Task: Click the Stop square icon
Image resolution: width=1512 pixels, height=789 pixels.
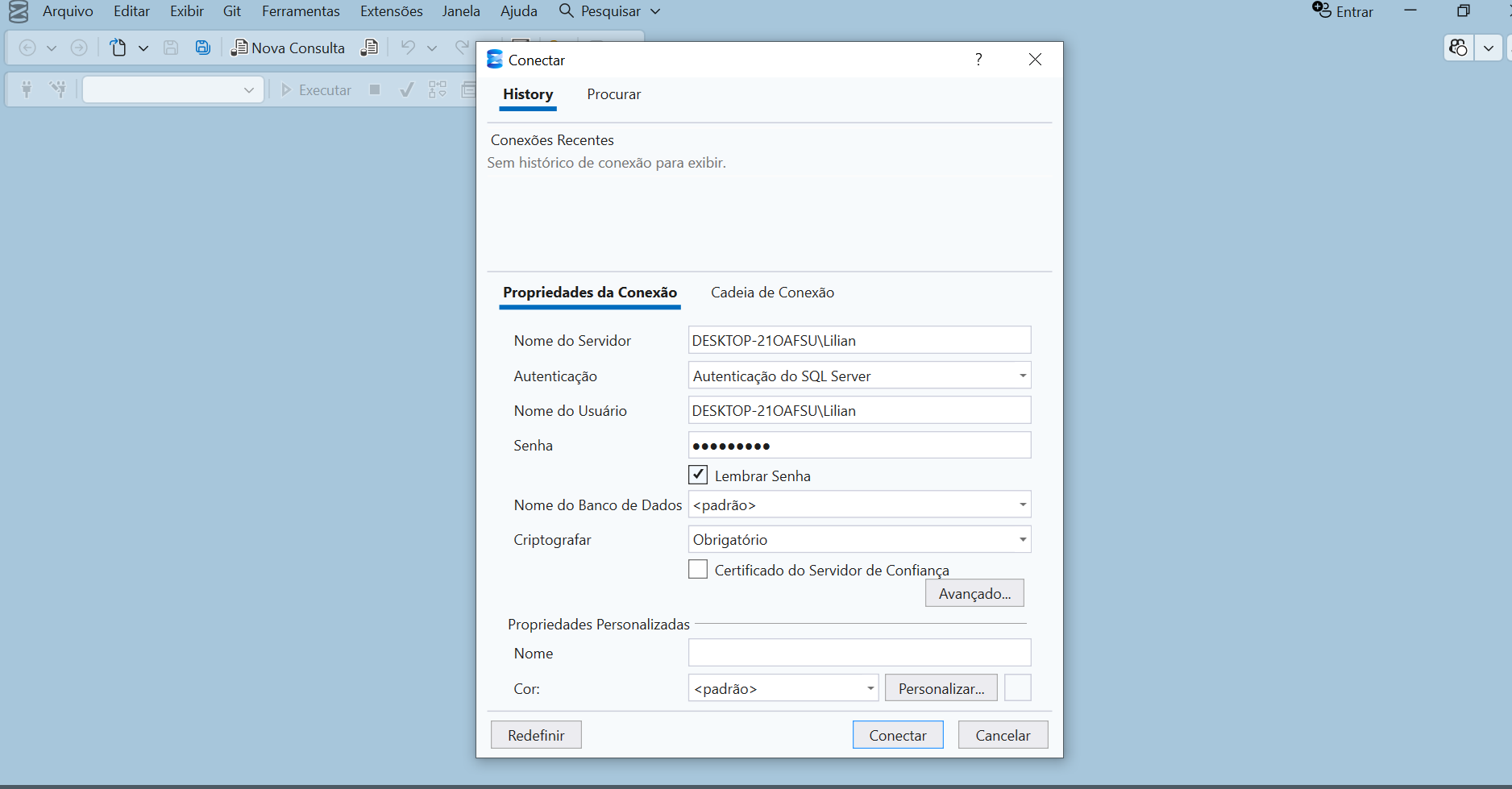Action: click(x=375, y=89)
